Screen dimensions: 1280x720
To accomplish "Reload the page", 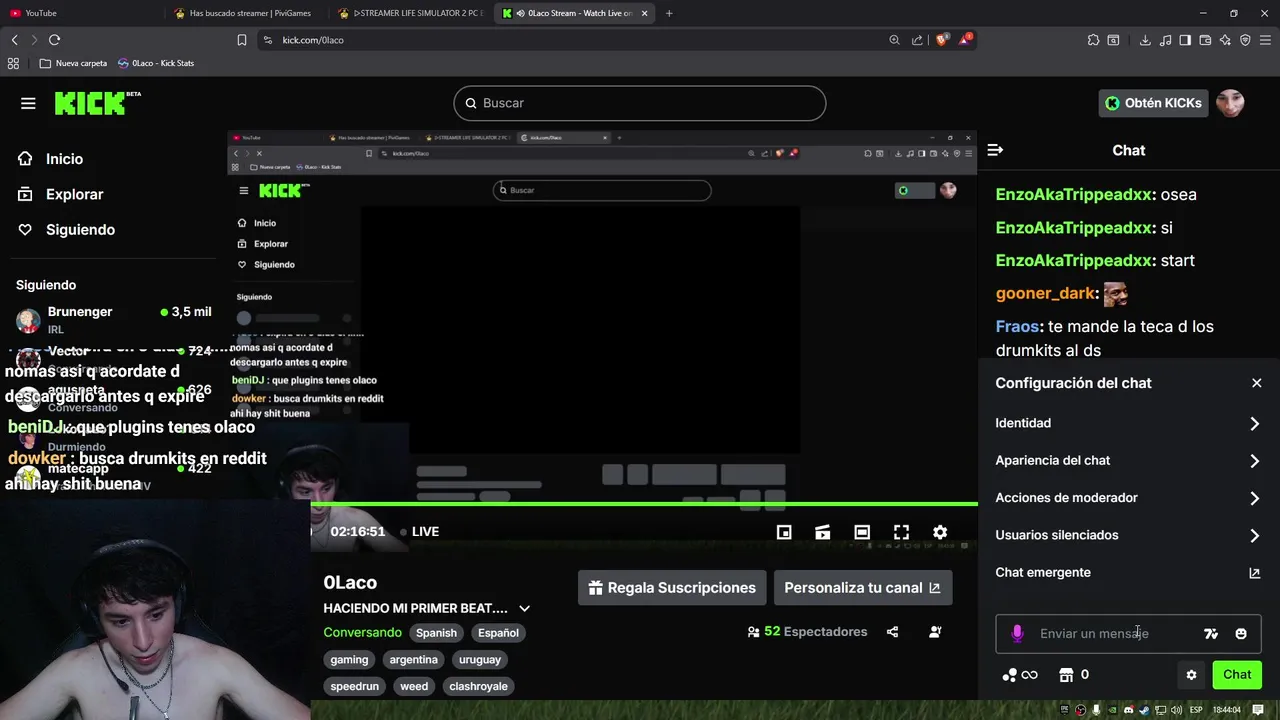I will tap(54, 40).
